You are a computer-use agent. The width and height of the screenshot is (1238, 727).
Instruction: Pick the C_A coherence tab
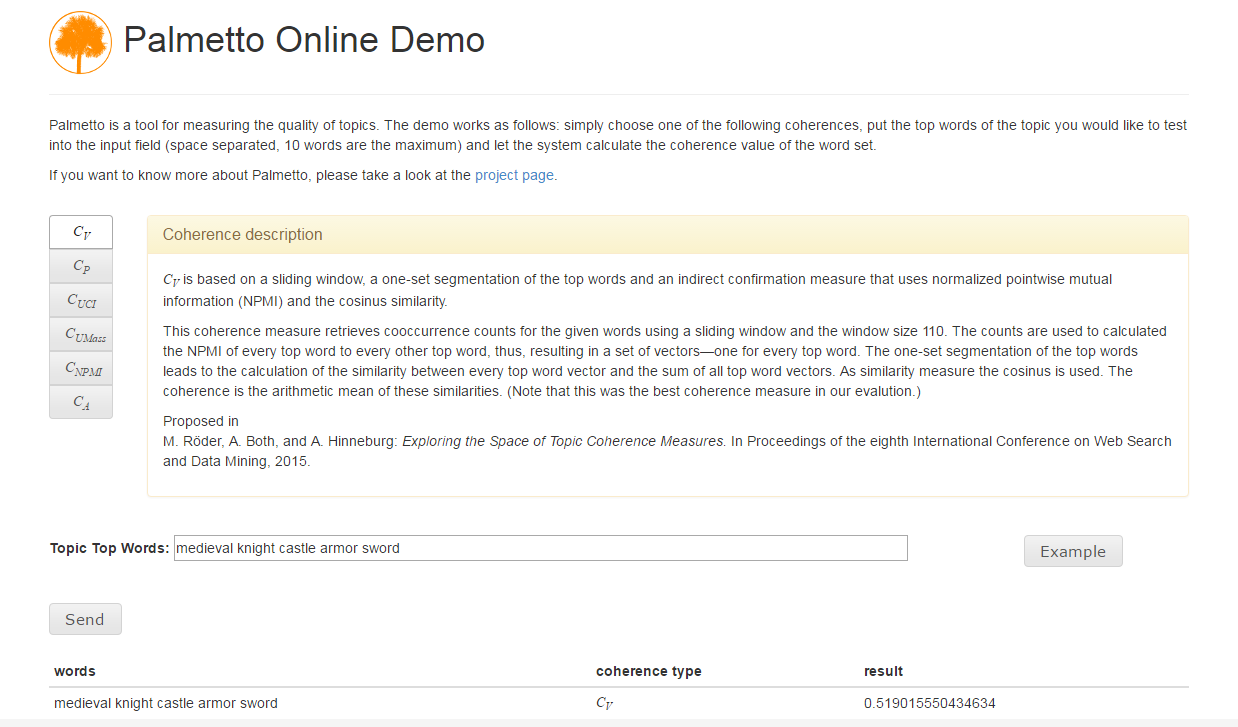point(81,402)
